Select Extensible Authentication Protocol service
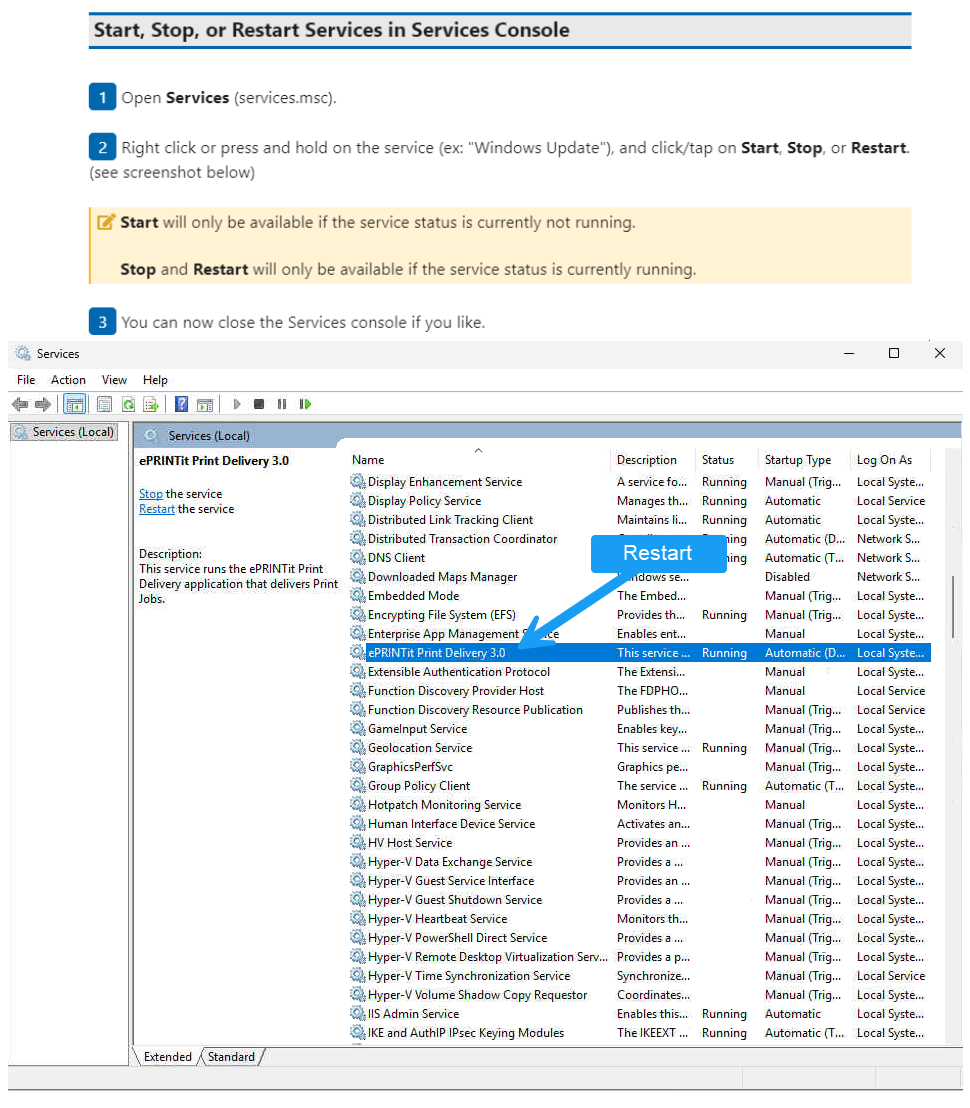 click(x=639, y=671)
